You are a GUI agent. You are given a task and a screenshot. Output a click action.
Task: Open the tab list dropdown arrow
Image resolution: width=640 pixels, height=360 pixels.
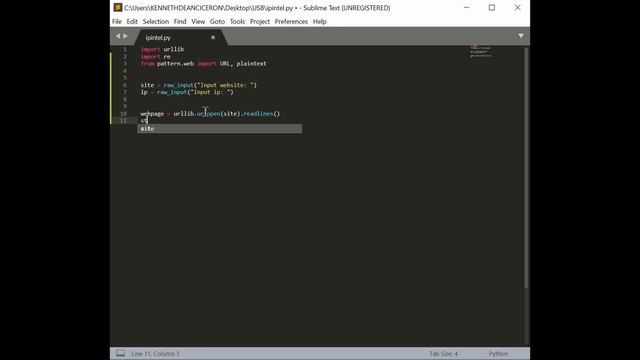[521, 36]
